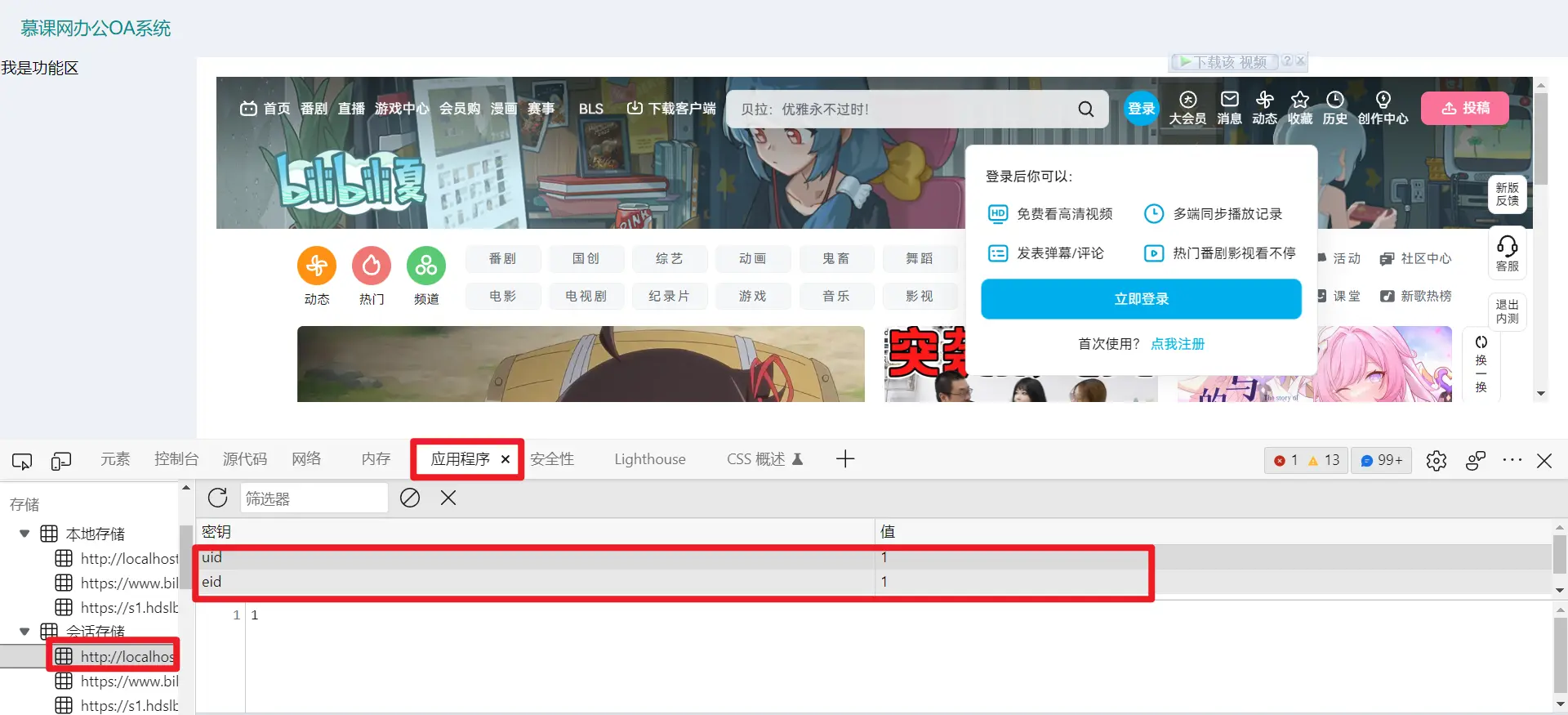Open 直播 in the bilibili nav

pos(351,109)
